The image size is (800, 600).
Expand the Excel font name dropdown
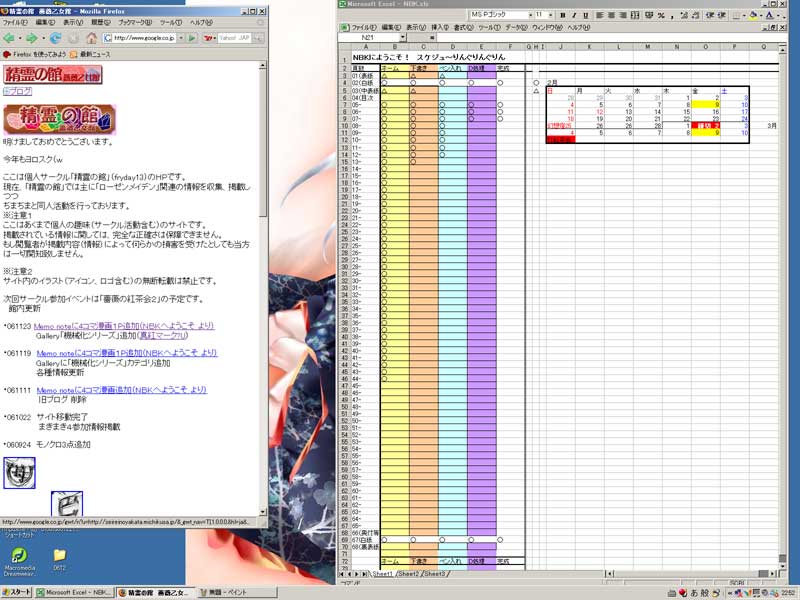pos(531,15)
